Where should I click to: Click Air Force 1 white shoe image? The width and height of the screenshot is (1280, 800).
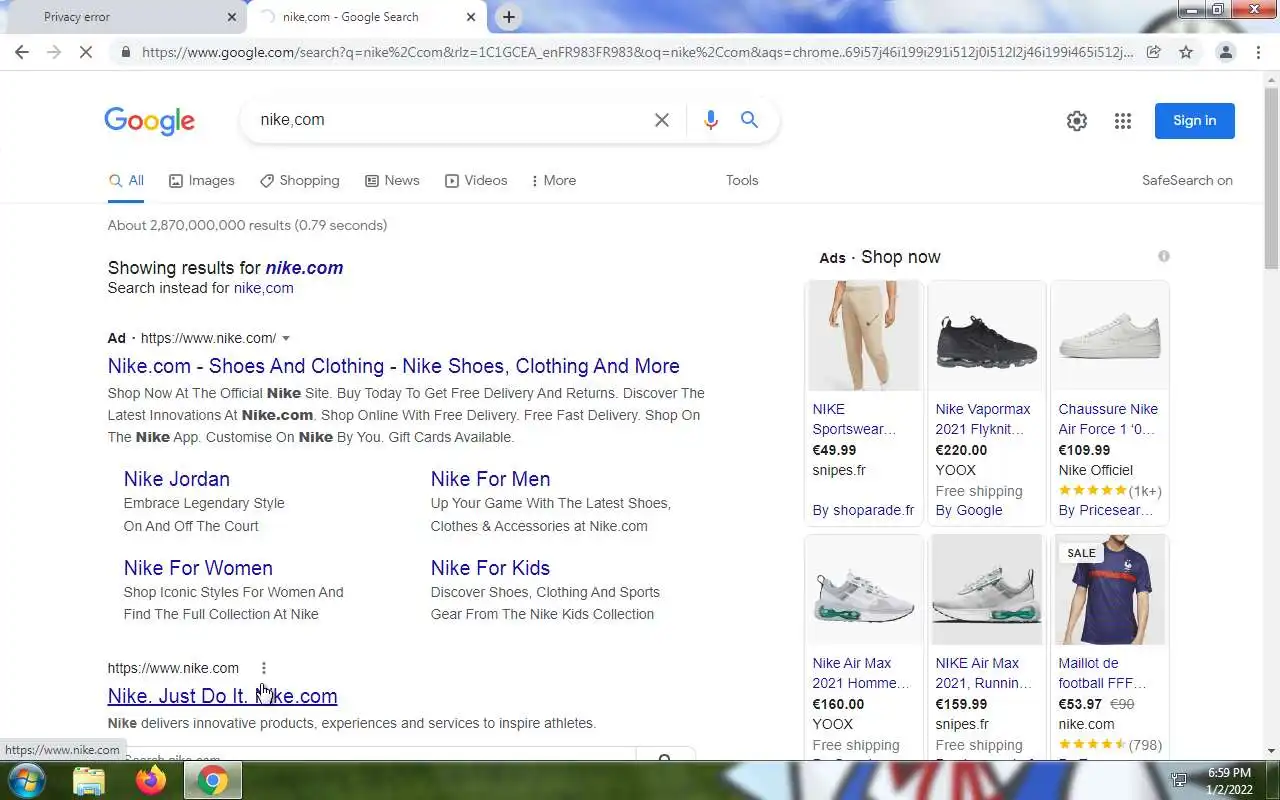click(x=1109, y=335)
